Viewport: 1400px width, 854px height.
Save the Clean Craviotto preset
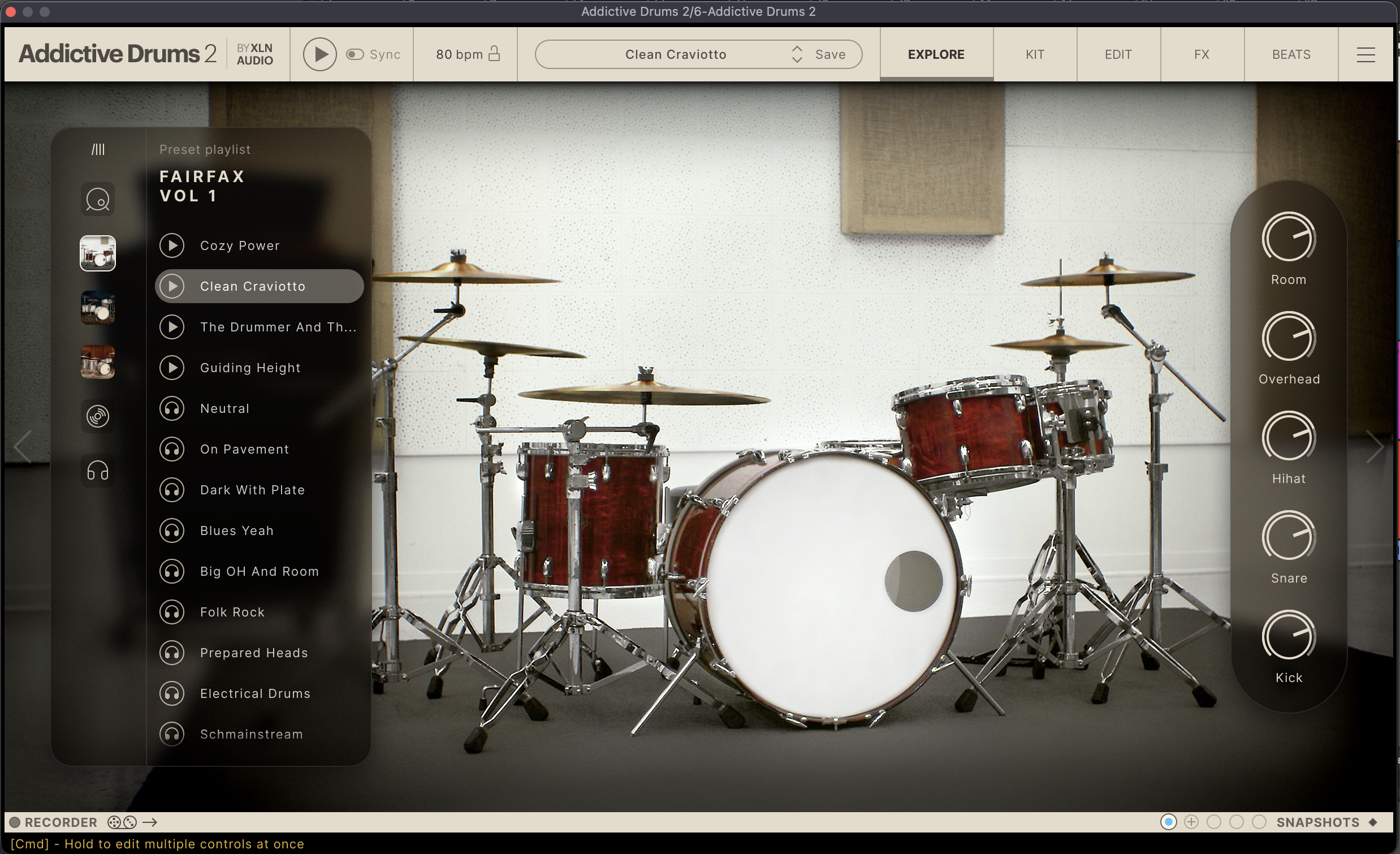point(830,54)
